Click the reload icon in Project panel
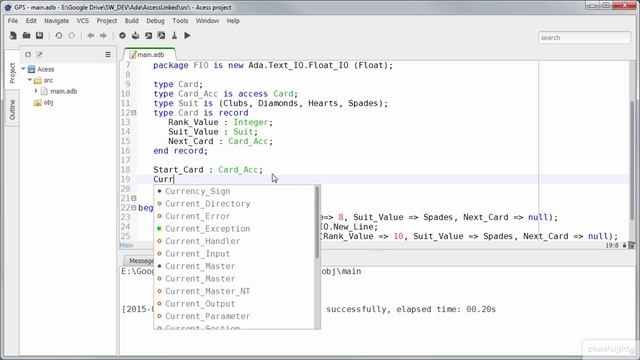Image resolution: width=640 pixels, height=360 pixels. pos(28,54)
